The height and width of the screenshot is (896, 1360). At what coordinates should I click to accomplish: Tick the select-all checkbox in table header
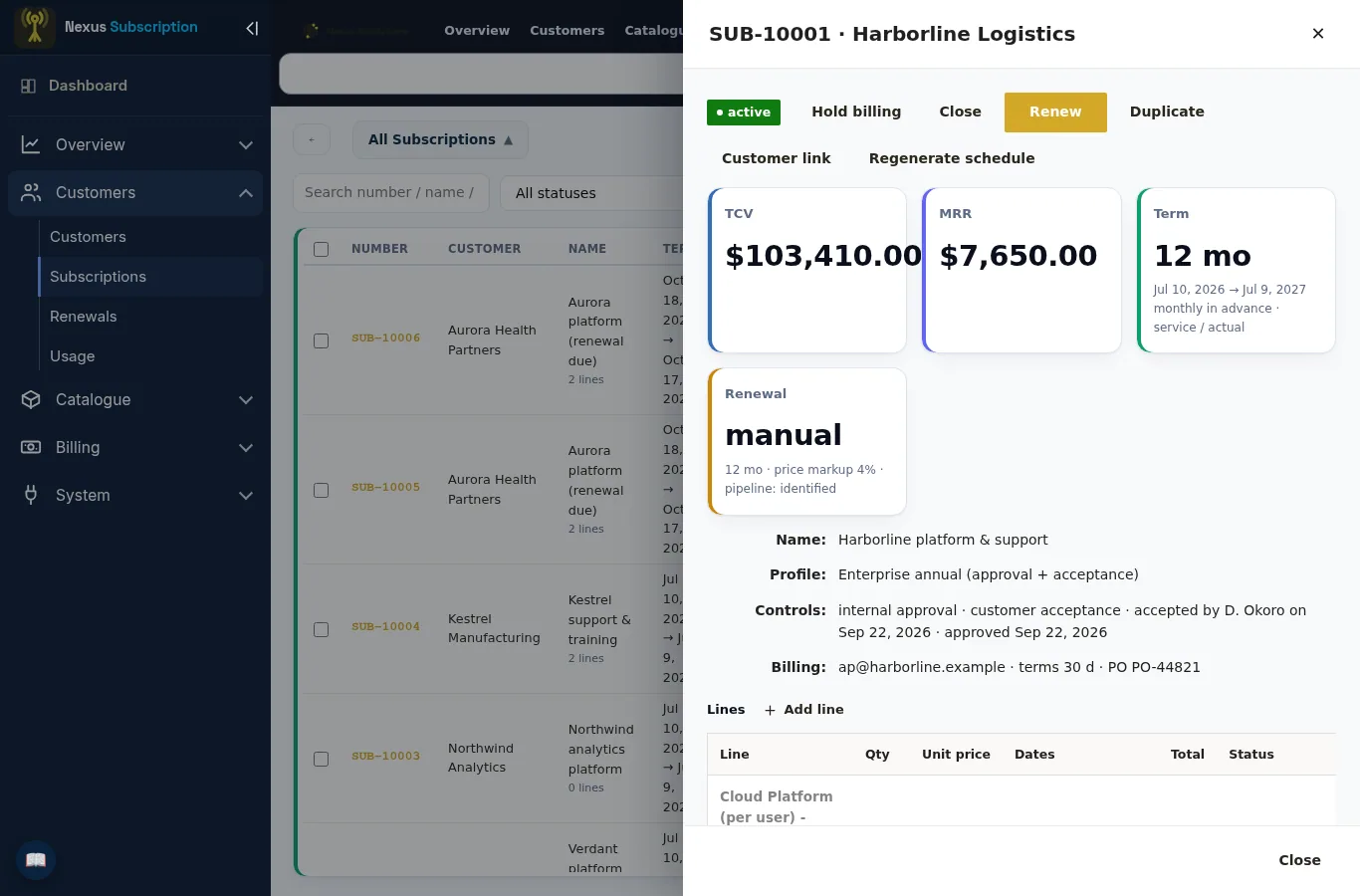coord(321,249)
